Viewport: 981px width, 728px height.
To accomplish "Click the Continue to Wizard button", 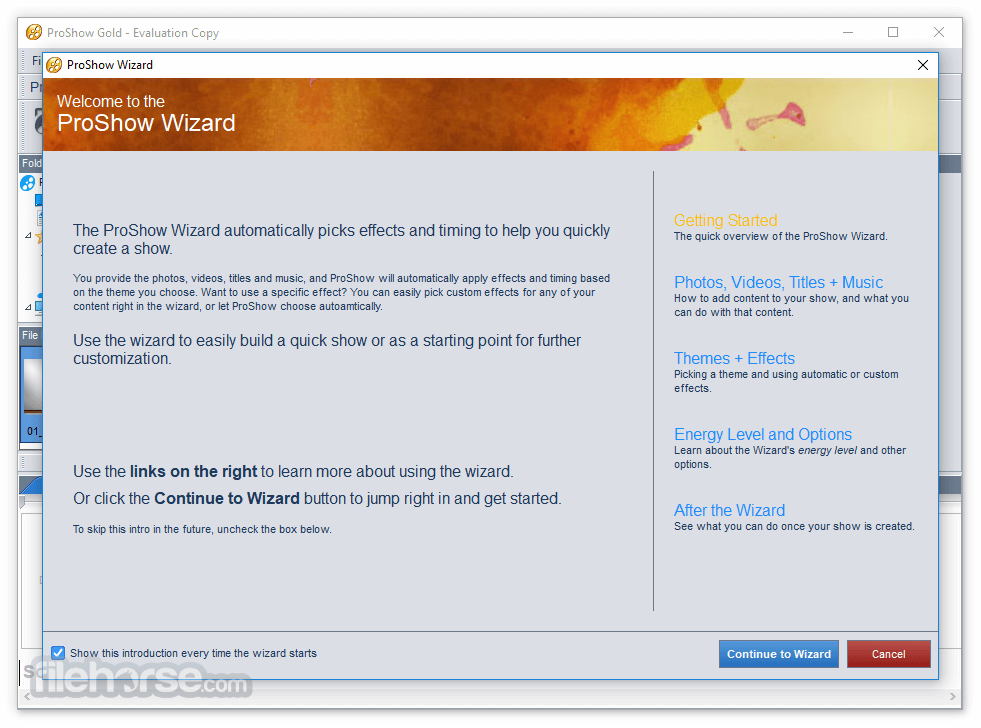I will (778, 654).
